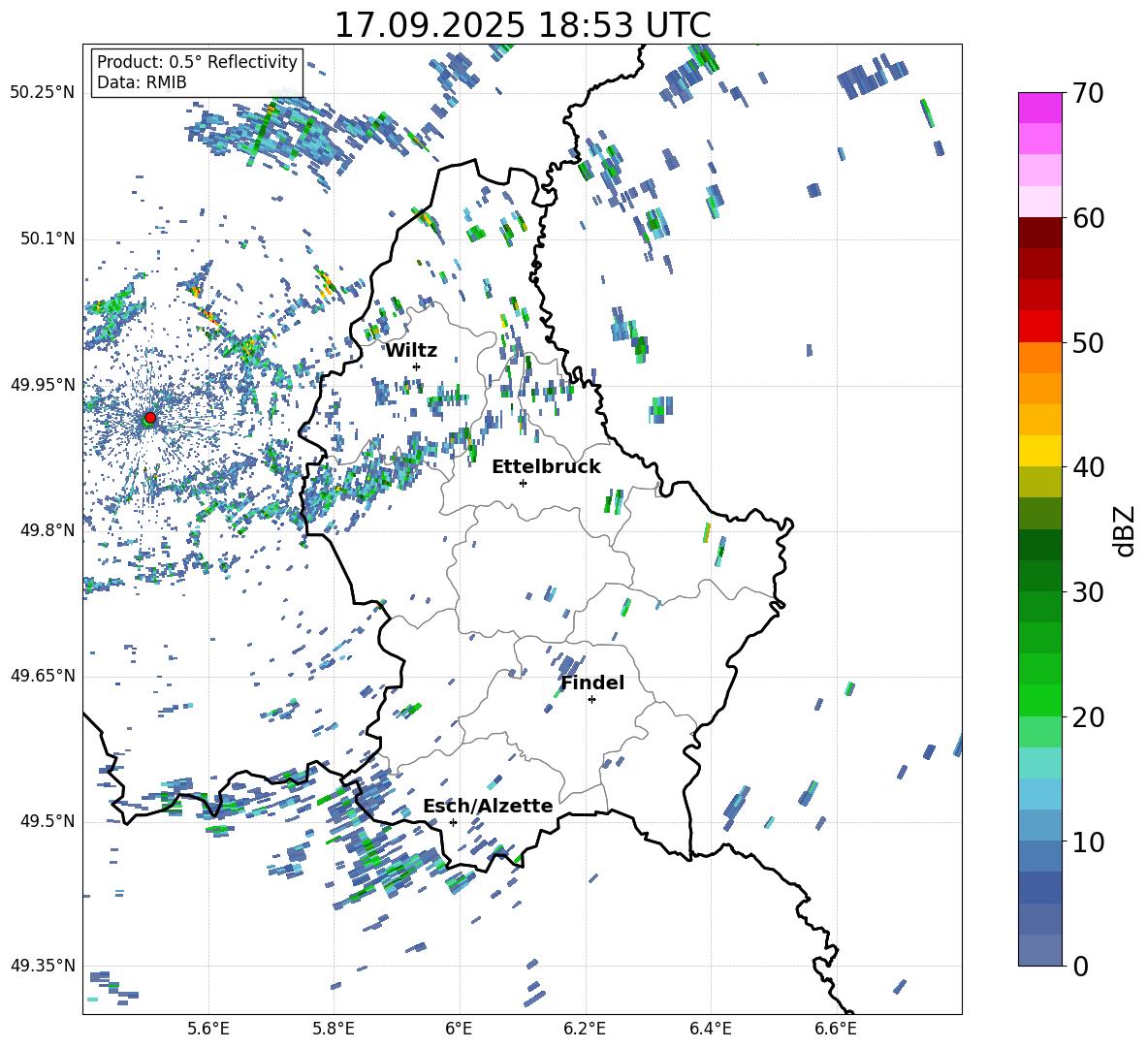Image resolution: width=1148 pixels, height=1048 pixels.
Task: Click the Findel station cross marker
Action: [x=591, y=700]
